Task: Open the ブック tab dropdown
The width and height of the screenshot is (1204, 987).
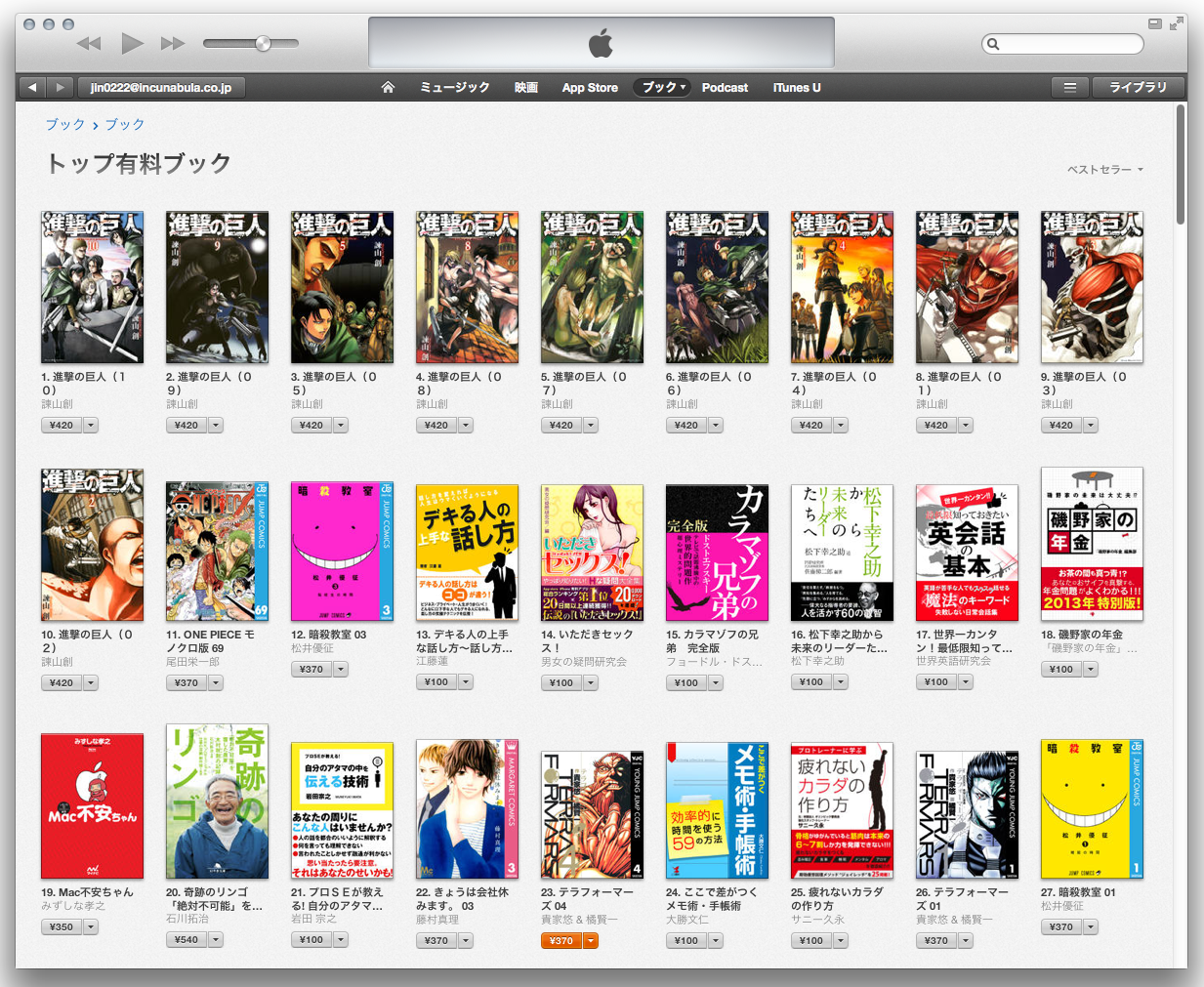Action: 662,87
